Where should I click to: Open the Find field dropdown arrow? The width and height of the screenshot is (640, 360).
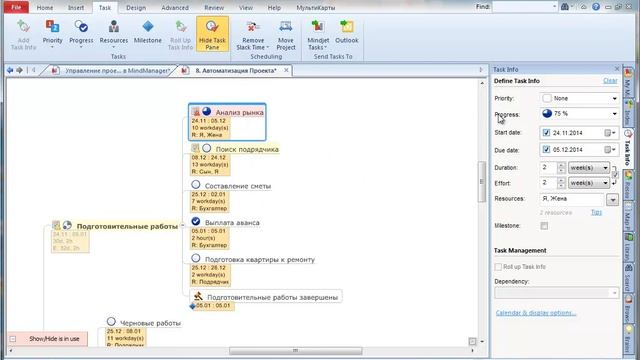(554, 7)
